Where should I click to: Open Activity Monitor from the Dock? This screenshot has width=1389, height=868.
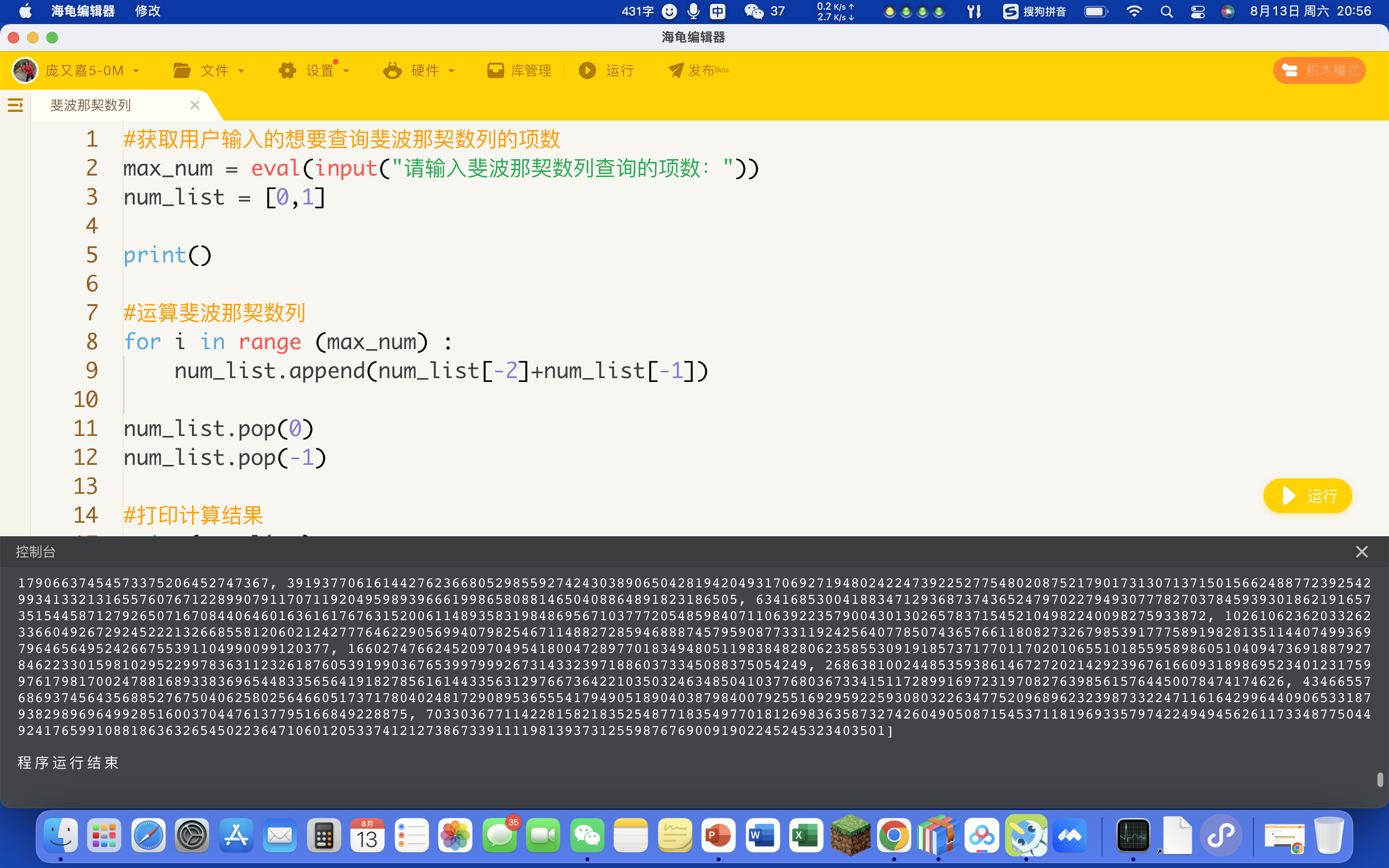[x=1133, y=835]
